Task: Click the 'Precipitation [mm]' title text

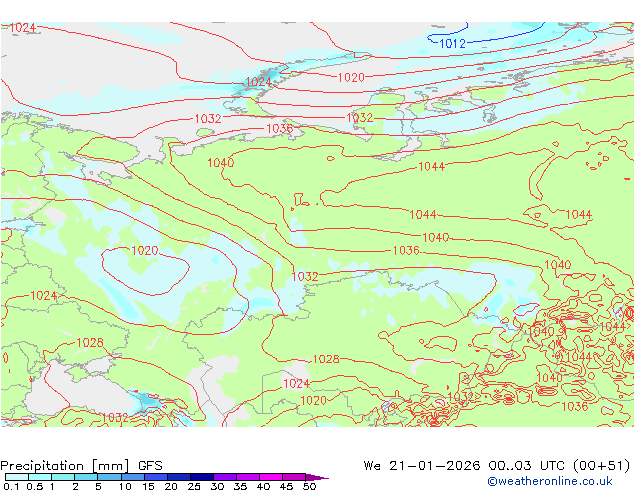Action: 65,466
